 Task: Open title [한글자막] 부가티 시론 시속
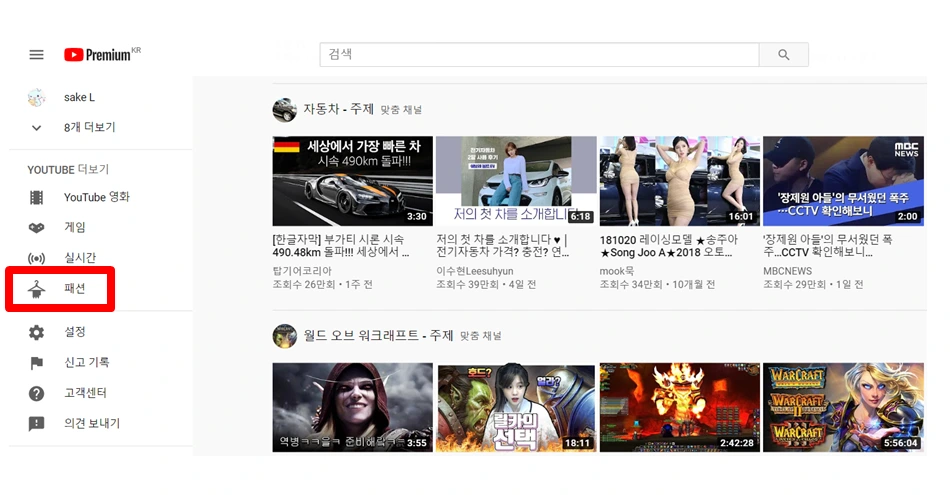[341, 245]
